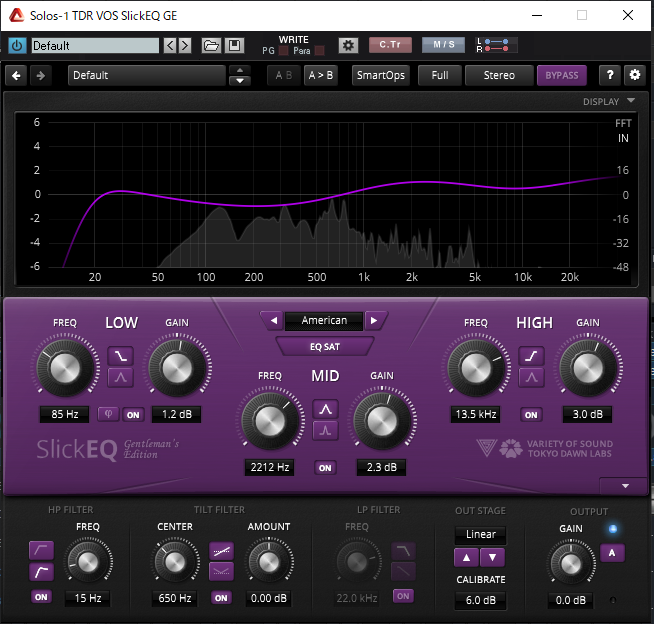This screenshot has width=654, height=624.
Task: Select high band shelf shape icon
Action: click(531, 356)
